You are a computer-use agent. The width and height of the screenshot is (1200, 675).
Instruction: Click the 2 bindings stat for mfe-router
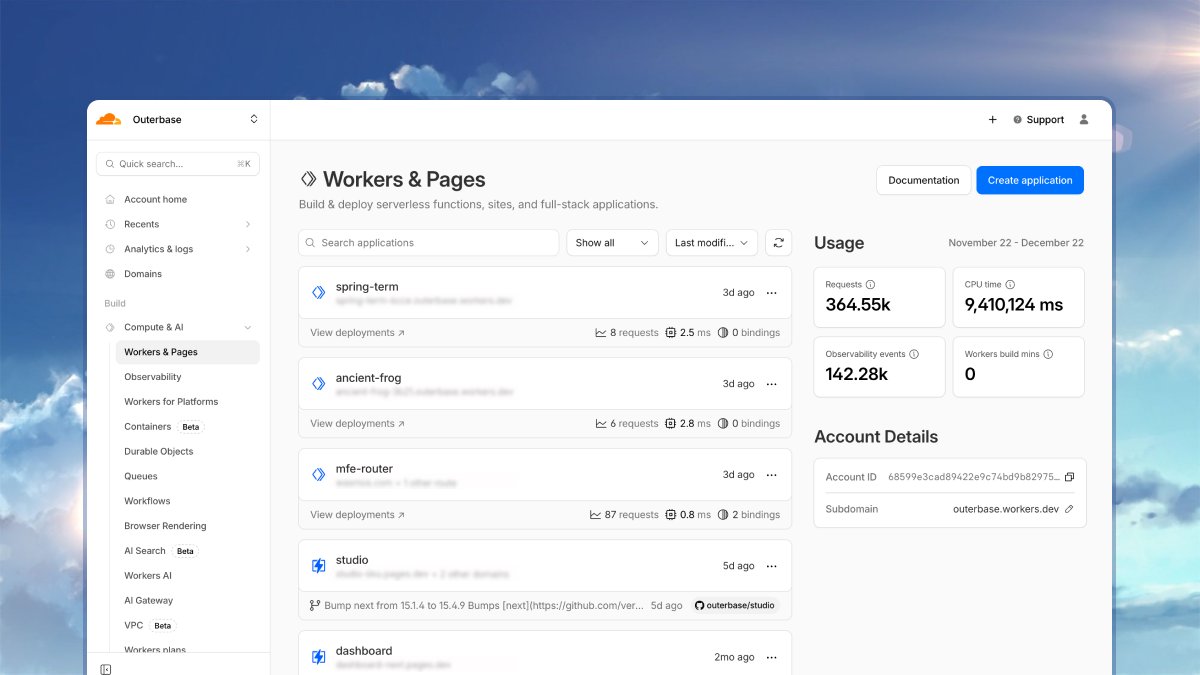(x=748, y=515)
